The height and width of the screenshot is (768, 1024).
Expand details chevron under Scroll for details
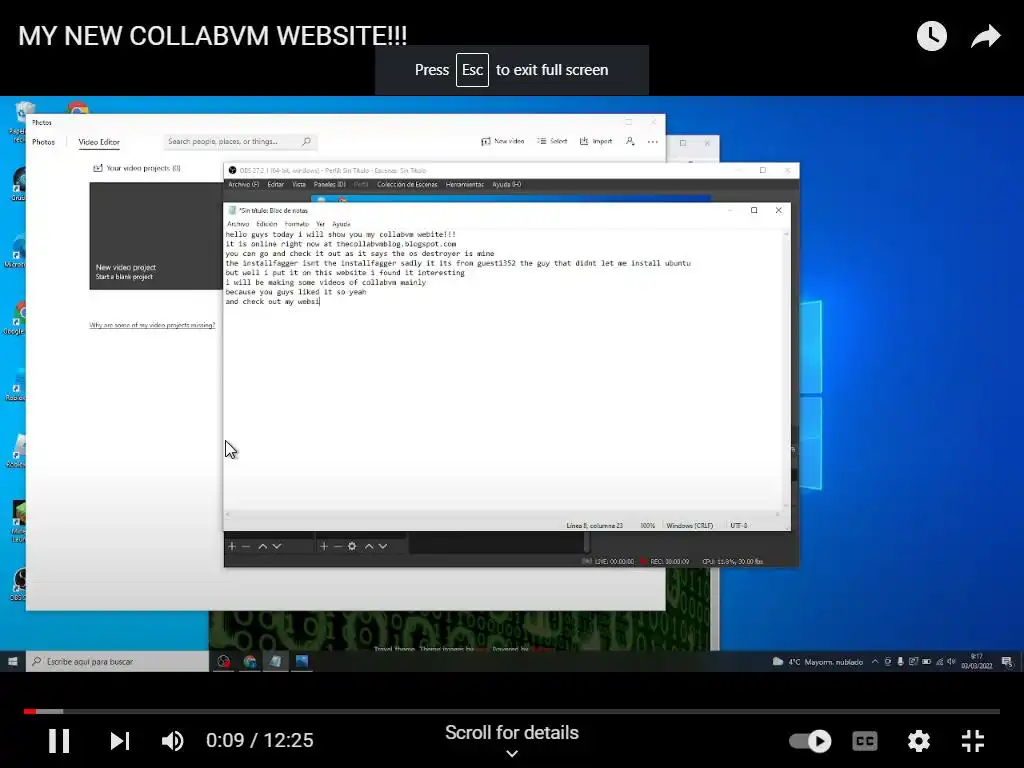(x=512, y=754)
